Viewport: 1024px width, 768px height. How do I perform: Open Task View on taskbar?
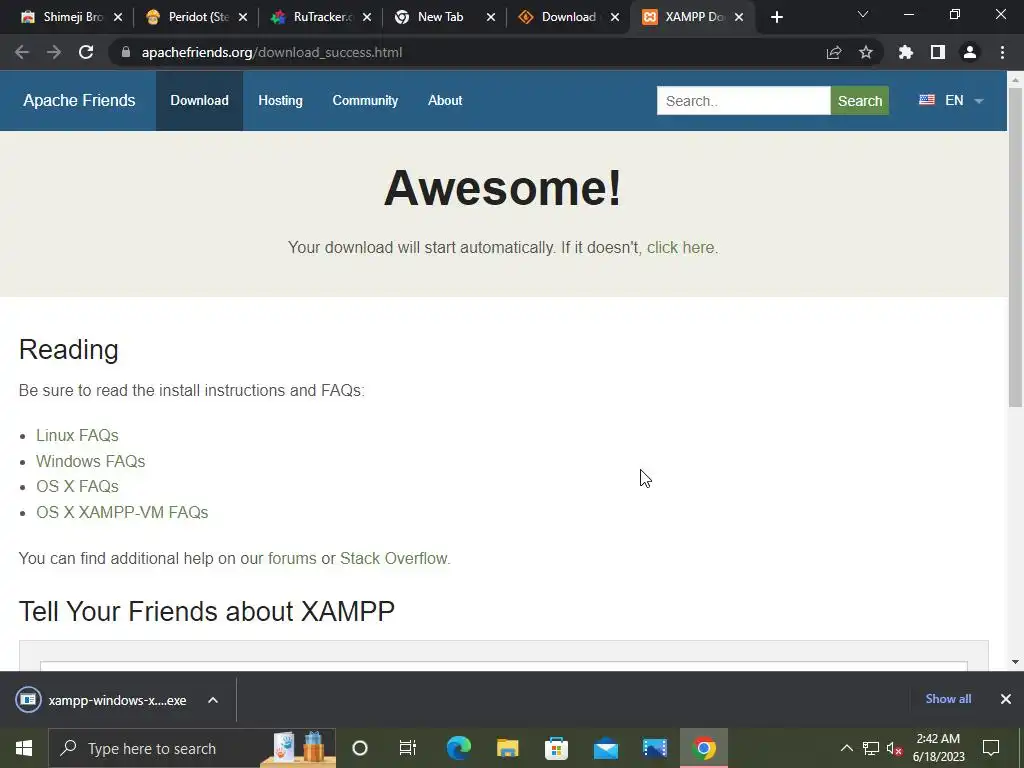[x=408, y=748]
